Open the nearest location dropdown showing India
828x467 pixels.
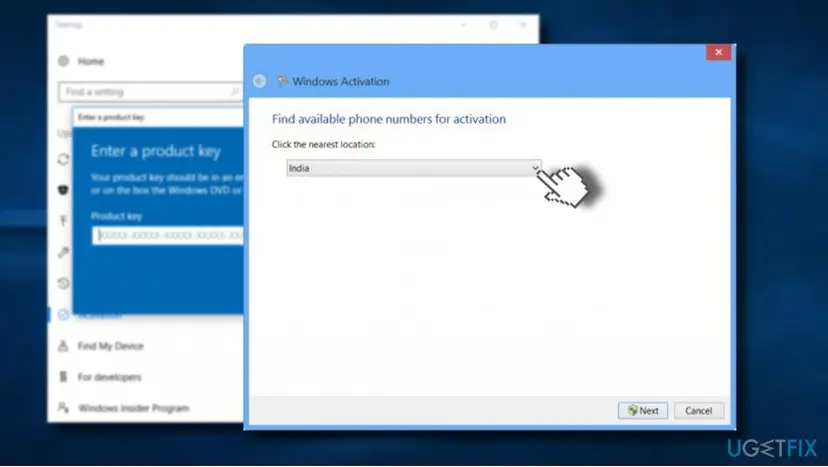(x=413, y=168)
